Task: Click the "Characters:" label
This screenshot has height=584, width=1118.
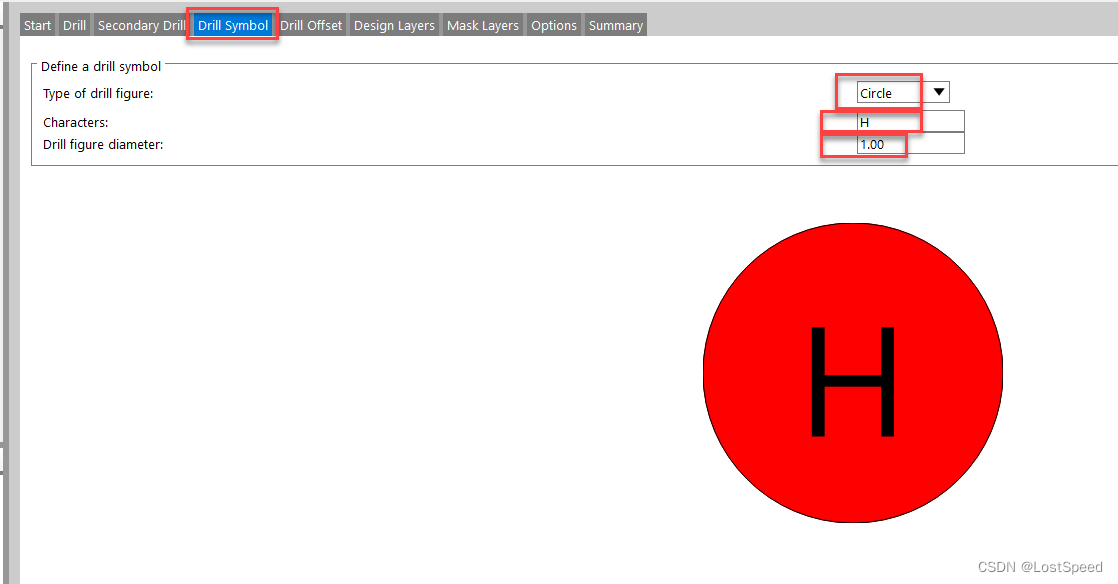Action: (75, 122)
